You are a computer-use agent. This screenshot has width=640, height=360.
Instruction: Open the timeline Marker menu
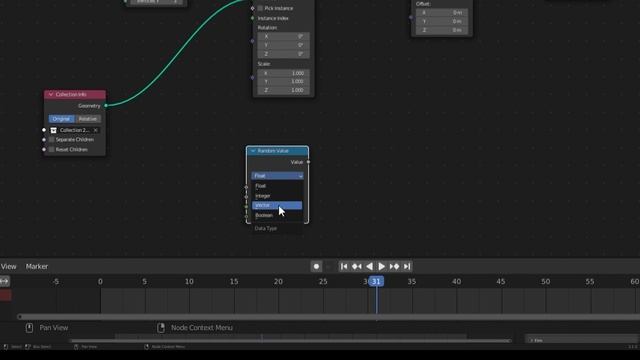37,267
